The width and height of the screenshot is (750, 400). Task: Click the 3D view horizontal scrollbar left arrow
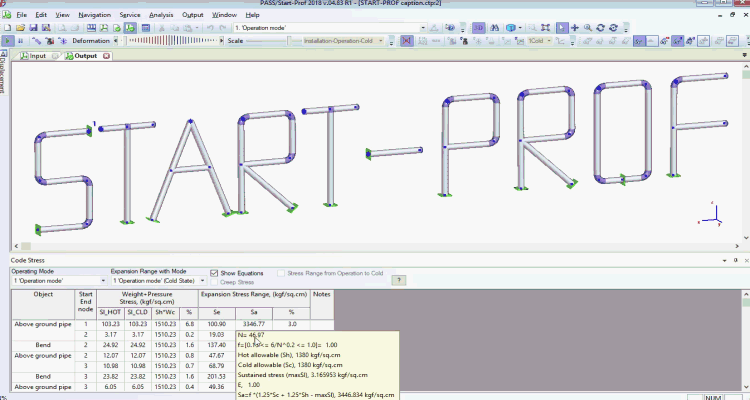[x=16, y=246]
